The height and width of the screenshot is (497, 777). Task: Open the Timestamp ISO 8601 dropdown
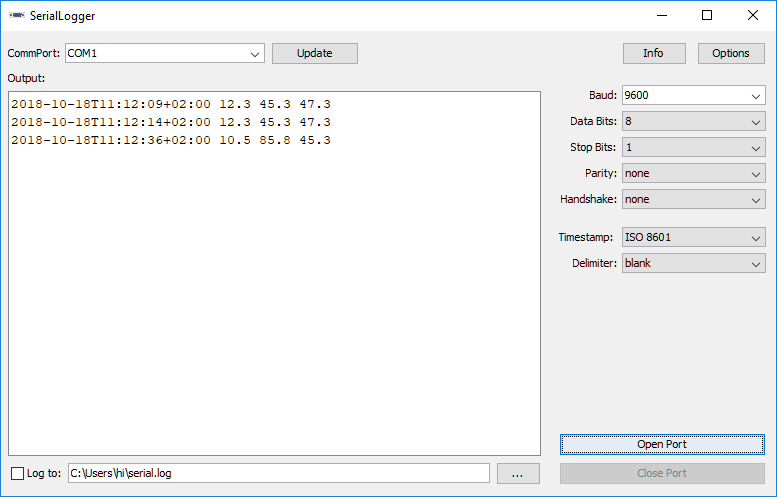693,237
